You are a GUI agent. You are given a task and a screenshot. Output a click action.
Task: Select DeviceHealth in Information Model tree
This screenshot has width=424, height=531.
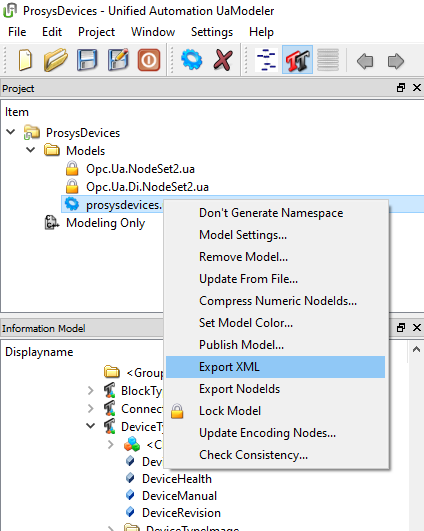(177, 479)
